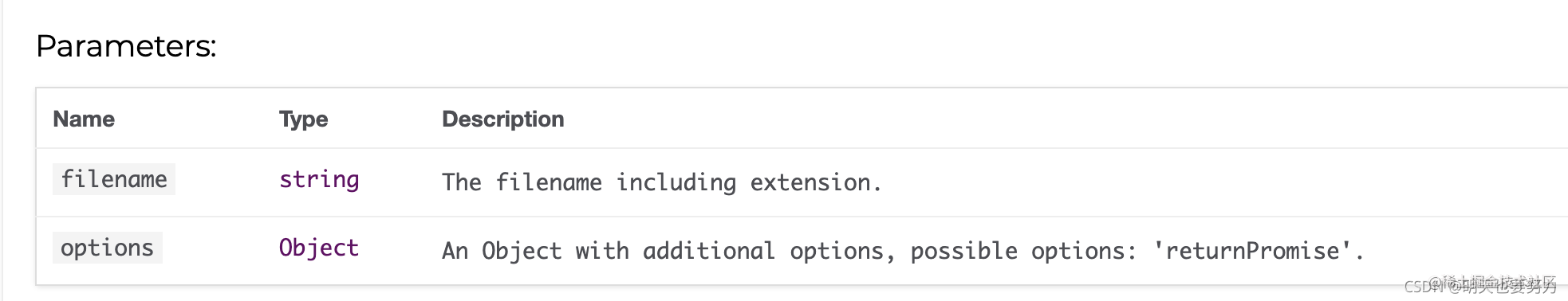Image resolution: width=1568 pixels, height=301 pixels.
Task: Click Object inside the options description sentence
Action: 522,251
